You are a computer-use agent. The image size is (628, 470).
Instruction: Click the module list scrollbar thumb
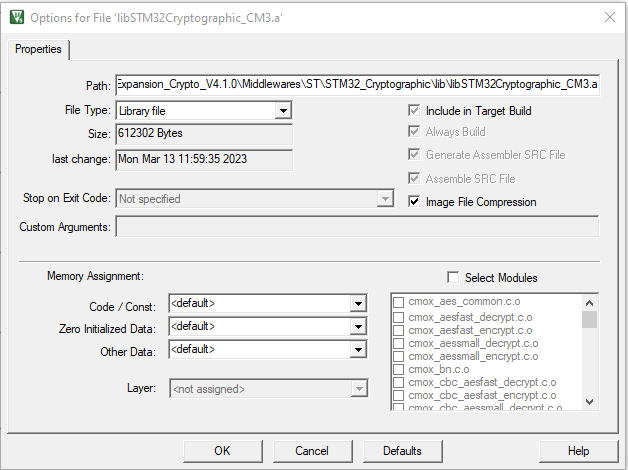pos(589,319)
